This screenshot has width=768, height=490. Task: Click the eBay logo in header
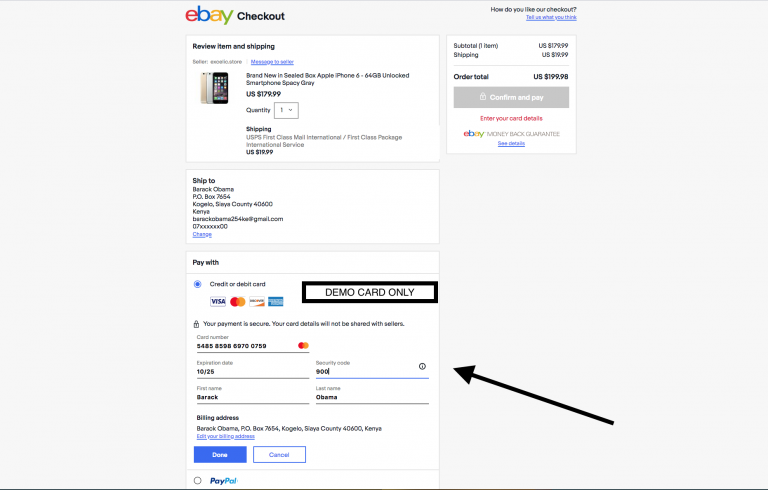tap(209, 15)
